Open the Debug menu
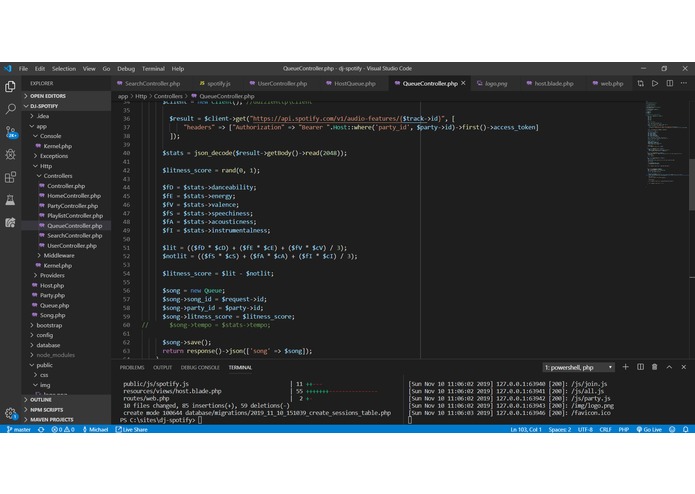This screenshot has width=695, height=494. click(x=126, y=69)
